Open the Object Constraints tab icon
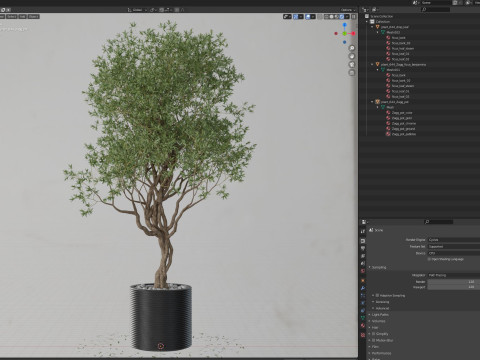This screenshot has width=480, height=360. [x=363, y=310]
